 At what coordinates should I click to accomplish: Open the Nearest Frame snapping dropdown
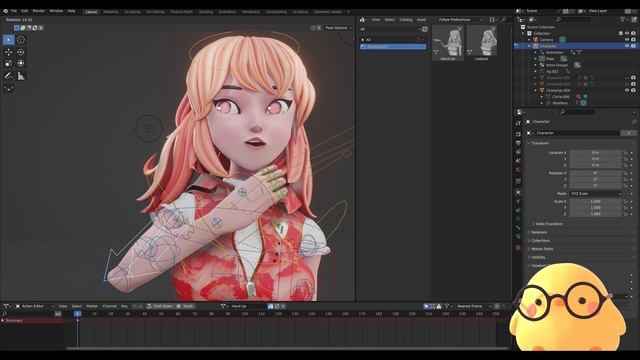coord(473,306)
